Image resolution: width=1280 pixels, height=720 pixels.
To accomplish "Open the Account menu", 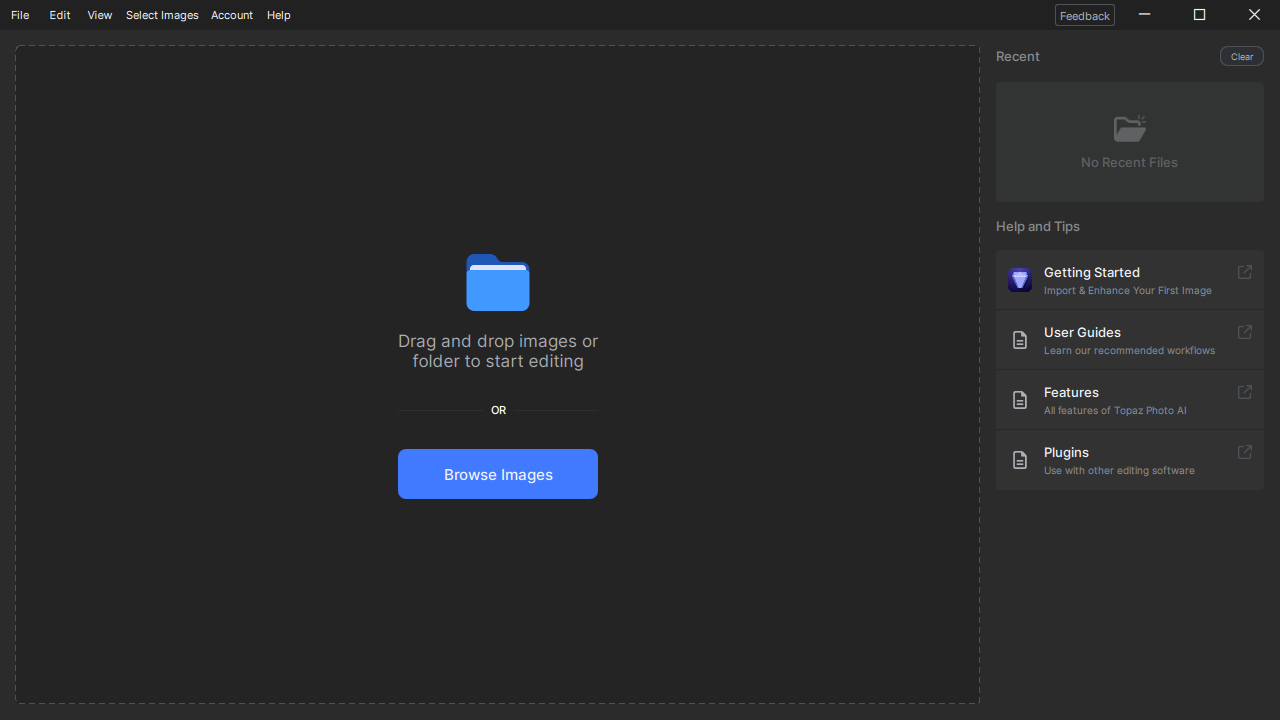I will [x=231, y=15].
